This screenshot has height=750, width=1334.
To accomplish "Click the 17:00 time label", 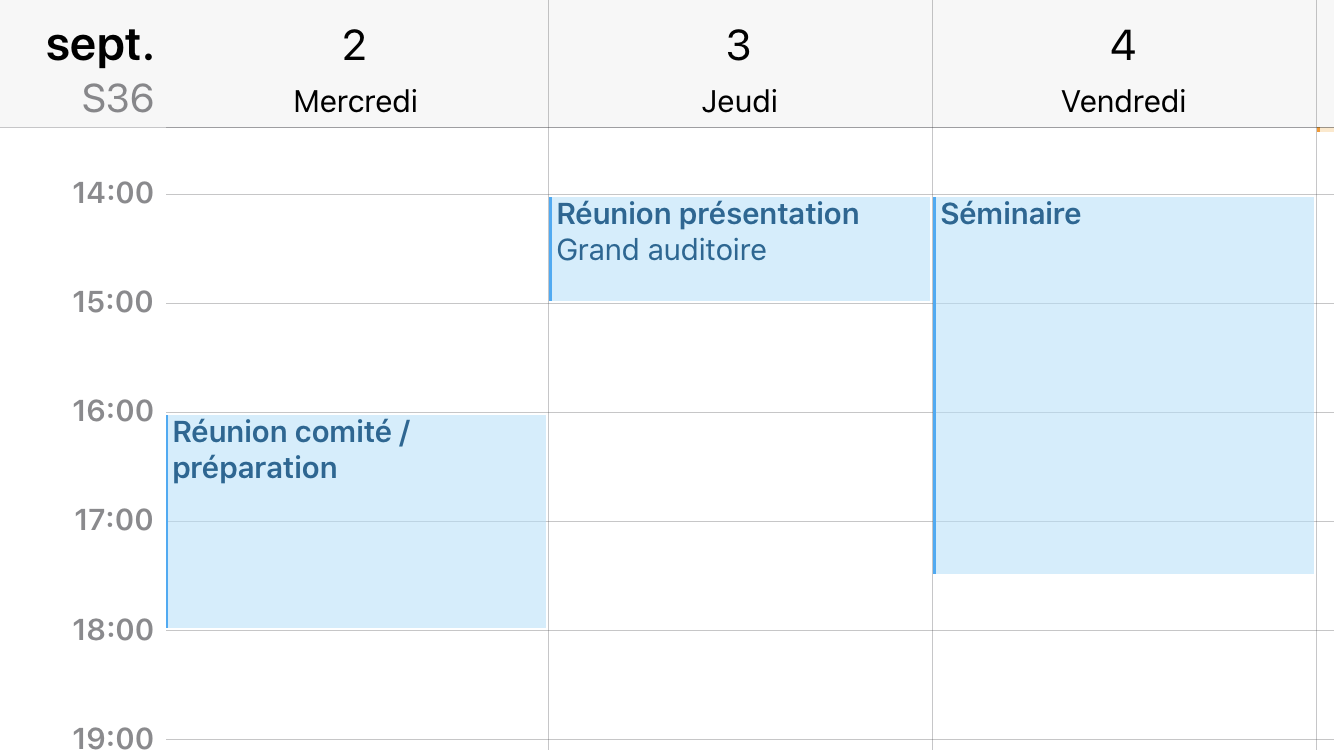I will pyautogui.click(x=113, y=519).
